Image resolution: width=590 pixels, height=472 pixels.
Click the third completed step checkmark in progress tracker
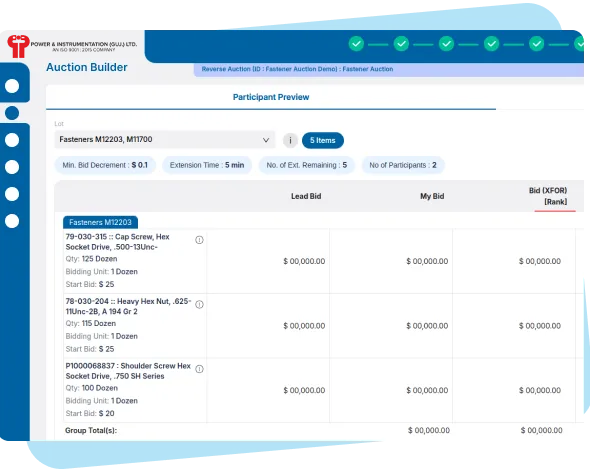pyautogui.click(x=446, y=44)
